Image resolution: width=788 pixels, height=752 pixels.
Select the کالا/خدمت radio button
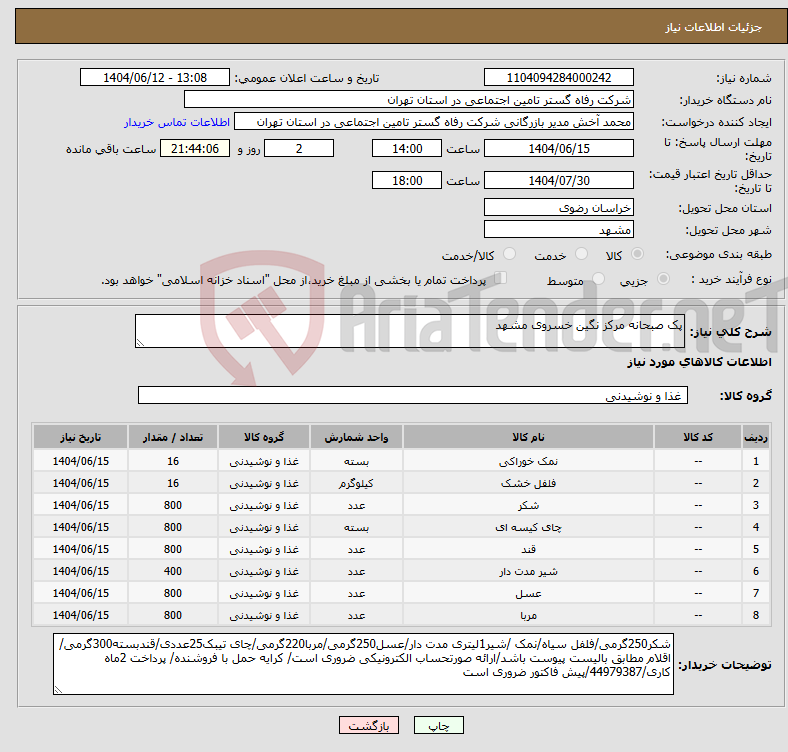point(510,254)
